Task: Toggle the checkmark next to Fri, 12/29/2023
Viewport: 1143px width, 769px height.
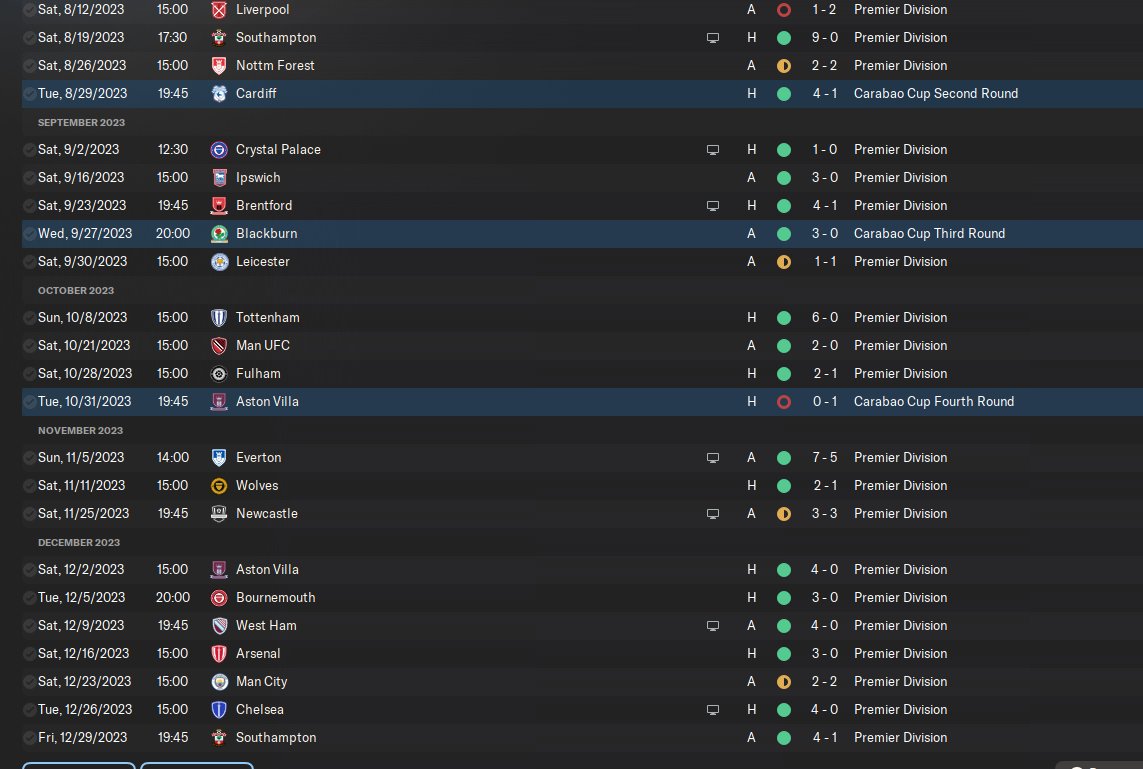Action: tap(29, 738)
